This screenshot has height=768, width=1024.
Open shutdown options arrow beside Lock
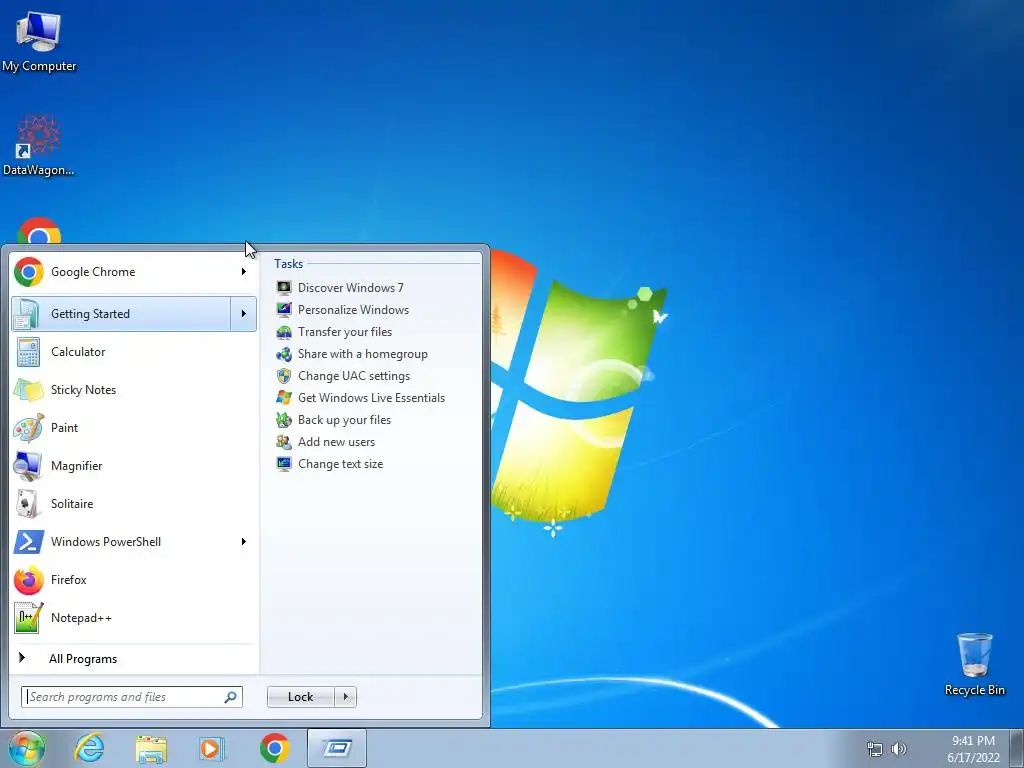coord(345,697)
